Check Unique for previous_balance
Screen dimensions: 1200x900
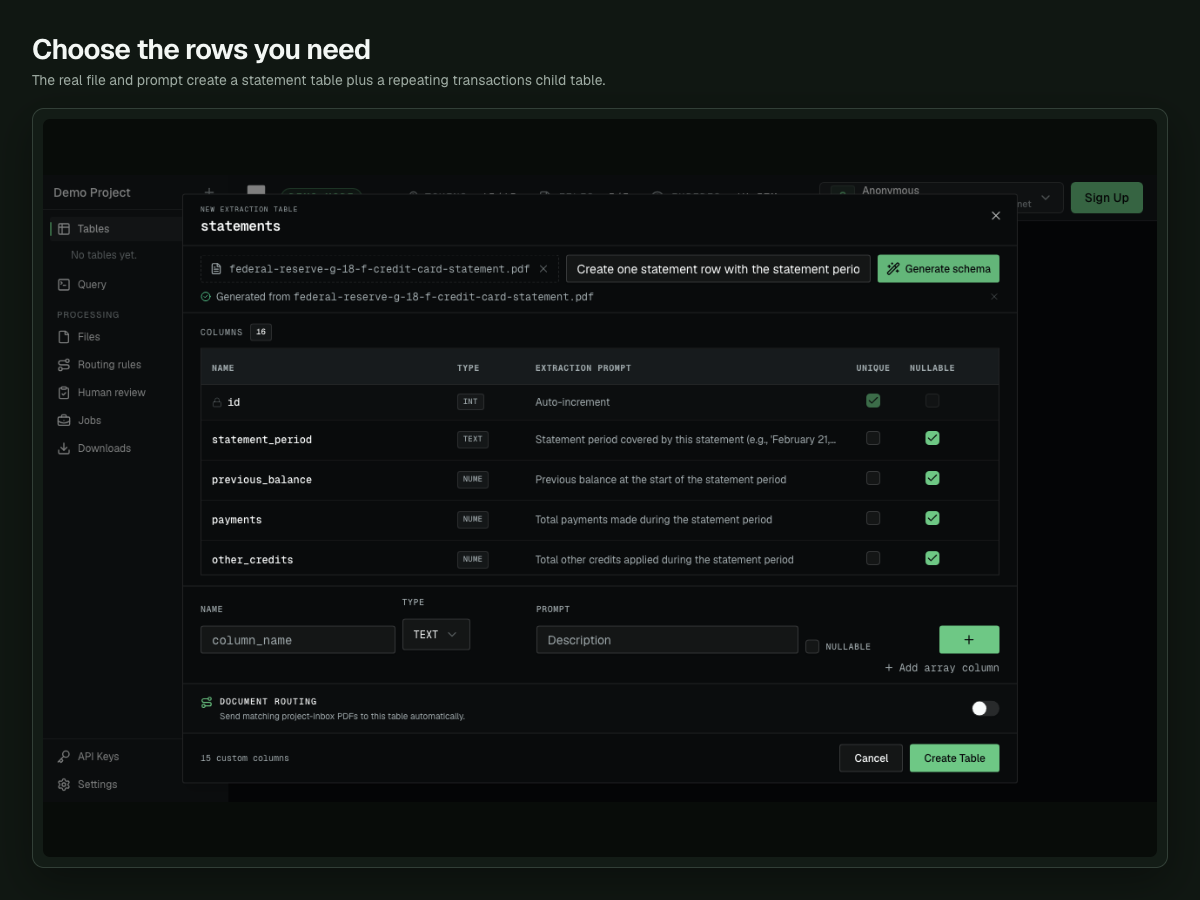click(873, 478)
